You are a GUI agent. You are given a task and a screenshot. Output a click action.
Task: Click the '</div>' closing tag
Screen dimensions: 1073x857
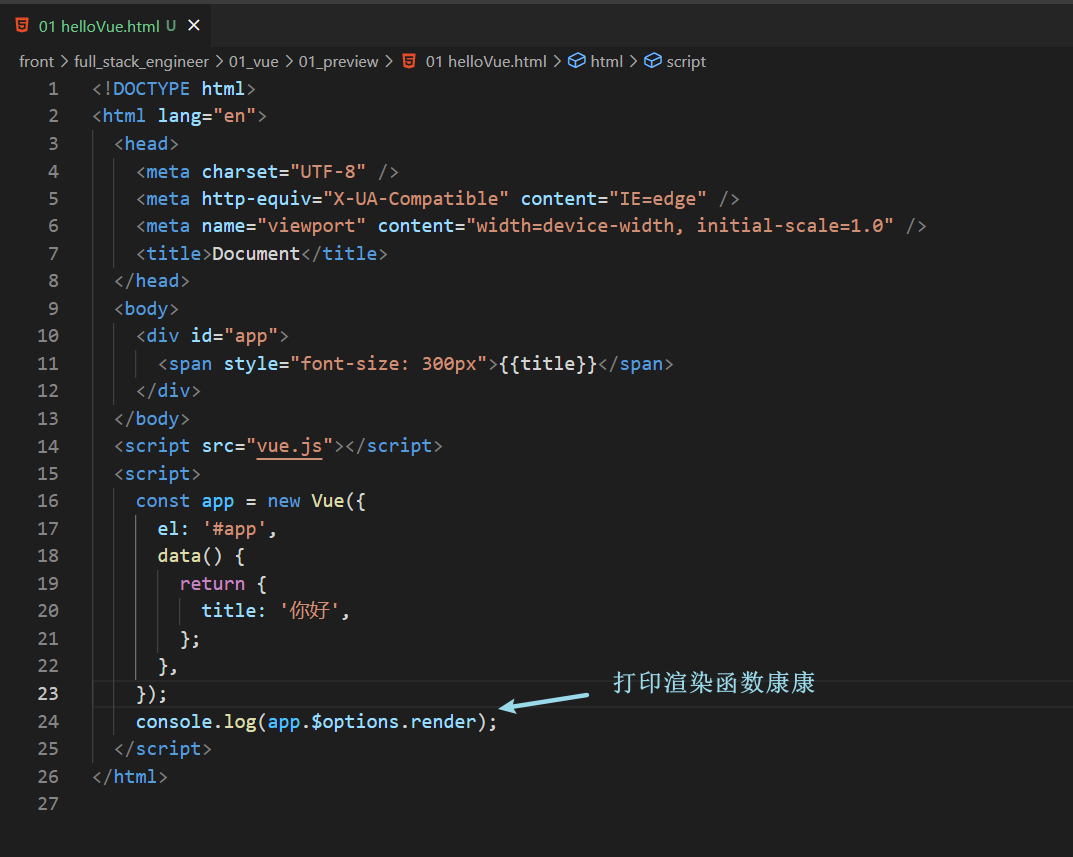pyautogui.click(x=168, y=391)
